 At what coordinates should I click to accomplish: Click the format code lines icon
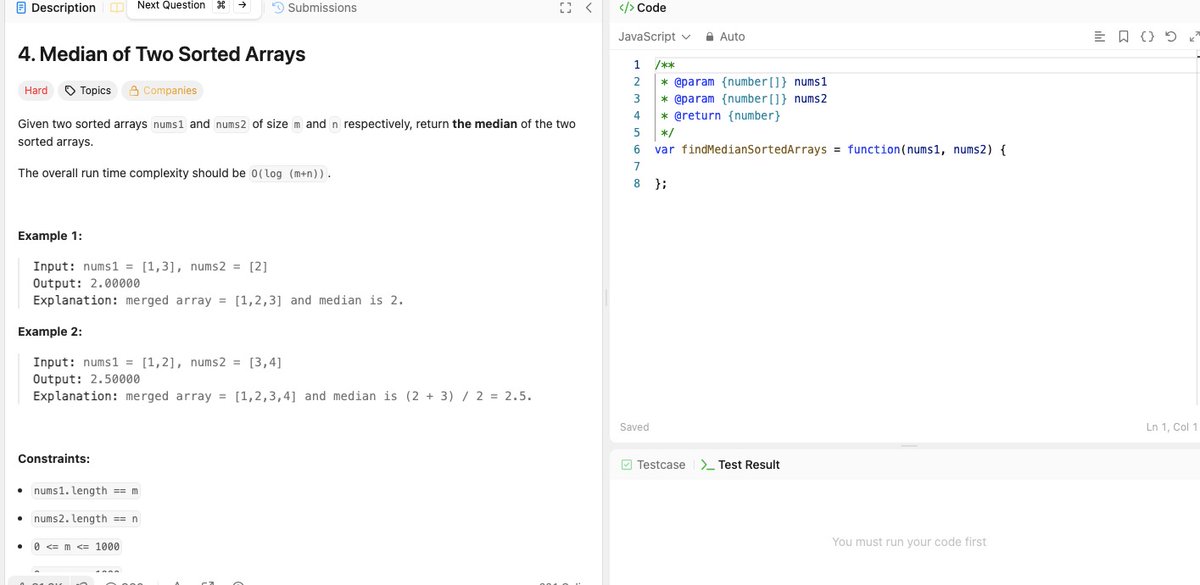point(1100,37)
